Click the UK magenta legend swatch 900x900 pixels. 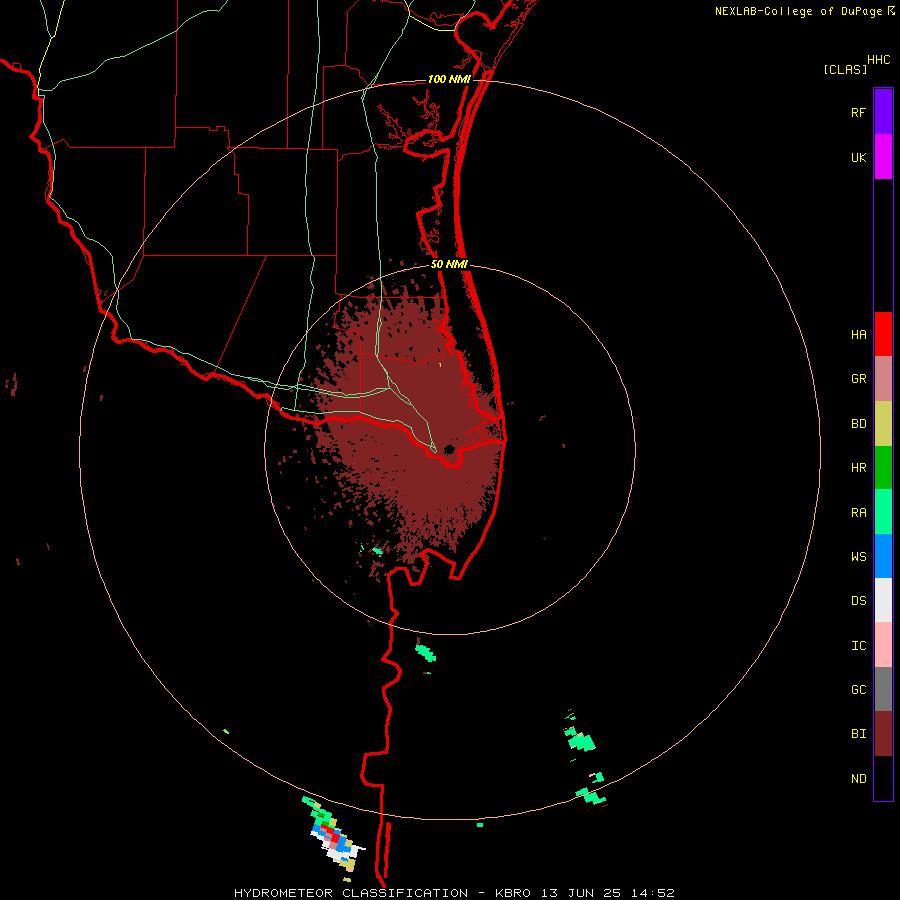pos(883,157)
